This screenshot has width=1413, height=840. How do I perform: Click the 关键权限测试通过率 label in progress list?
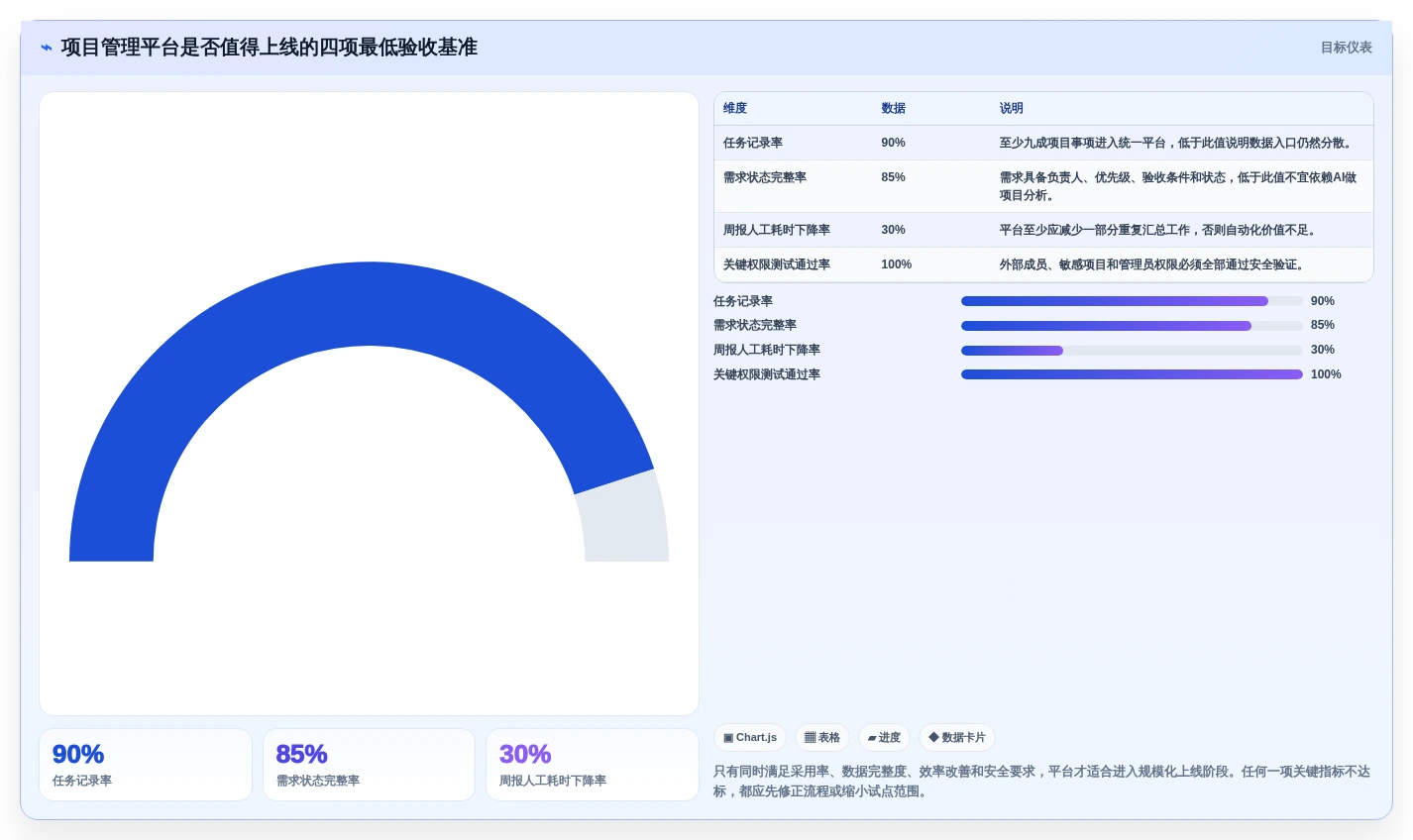767,374
